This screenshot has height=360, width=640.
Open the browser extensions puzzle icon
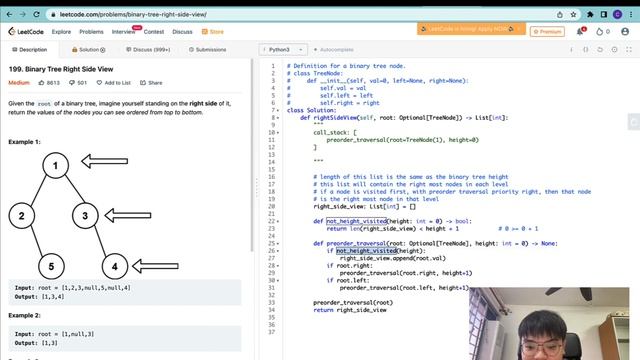pyautogui.click(x=590, y=14)
